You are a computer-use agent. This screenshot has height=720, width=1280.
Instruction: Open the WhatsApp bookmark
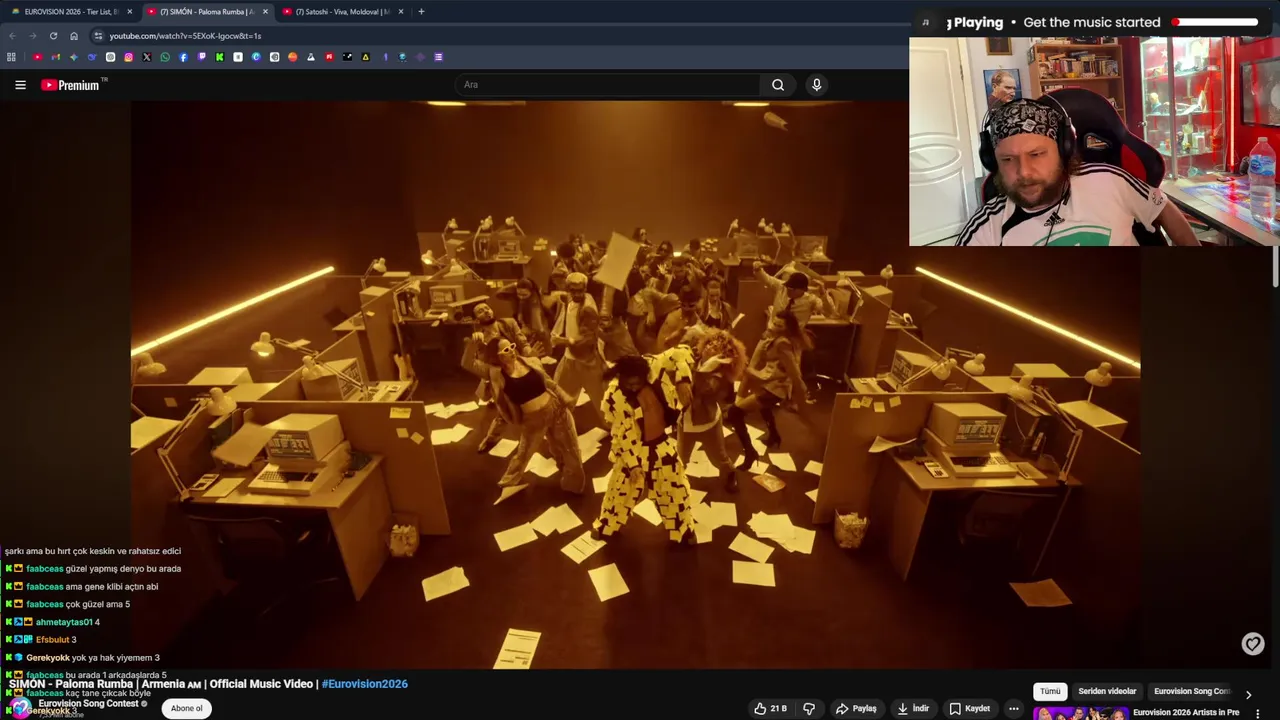[x=165, y=57]
